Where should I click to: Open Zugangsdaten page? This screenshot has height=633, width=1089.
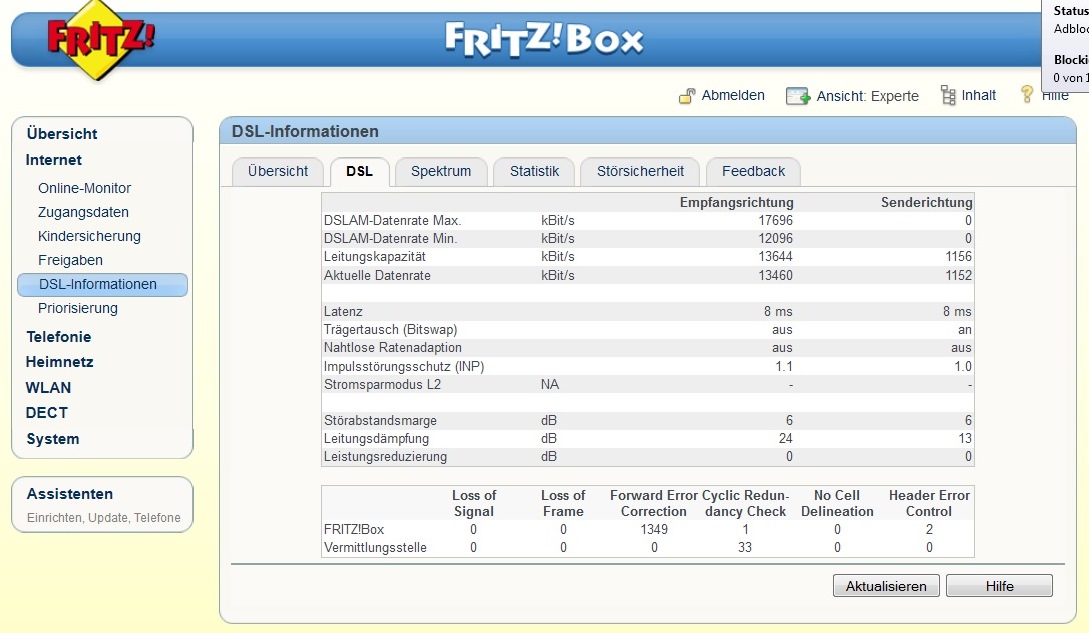(x=83, y=212)
